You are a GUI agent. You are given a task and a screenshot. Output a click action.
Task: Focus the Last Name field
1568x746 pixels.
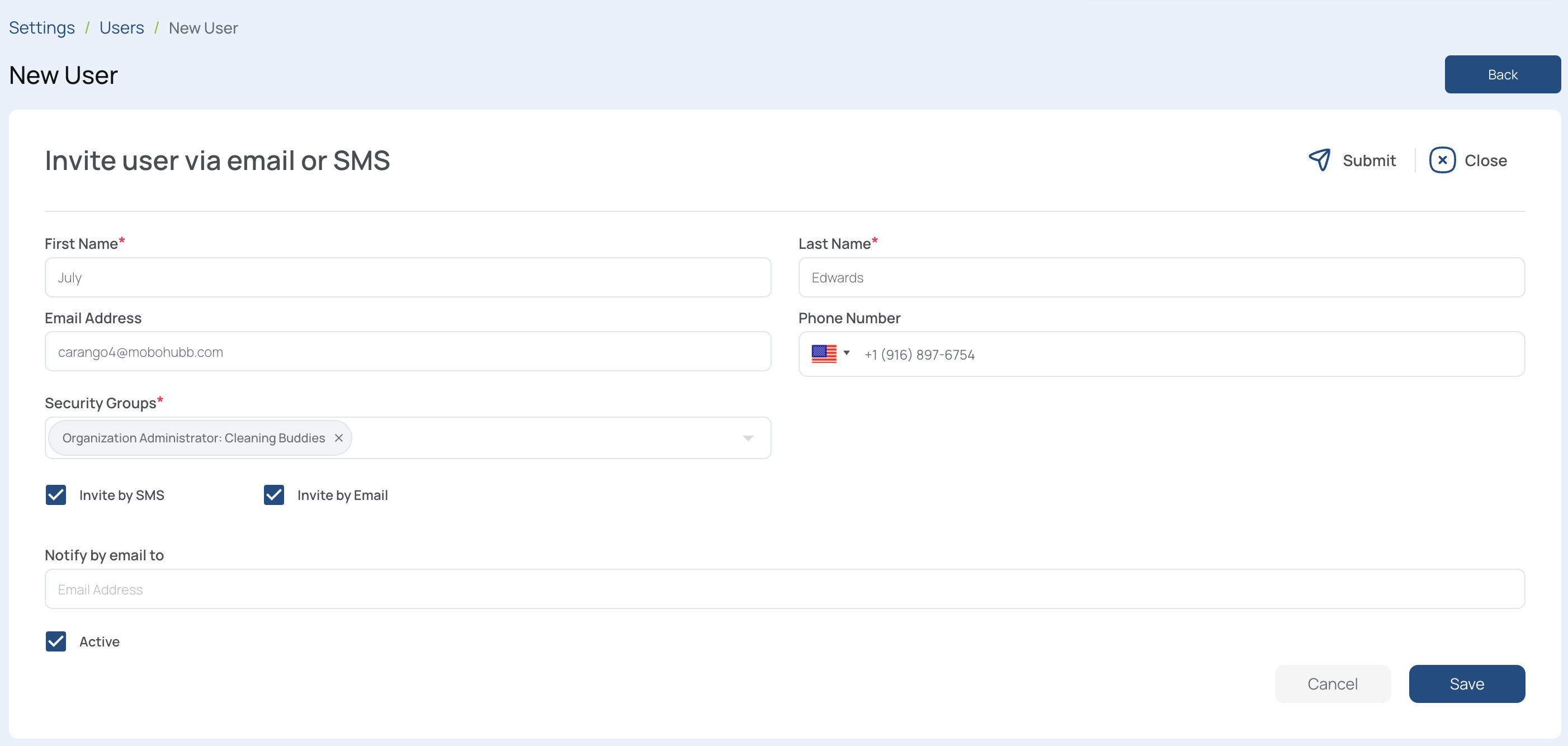point(1161,277)
